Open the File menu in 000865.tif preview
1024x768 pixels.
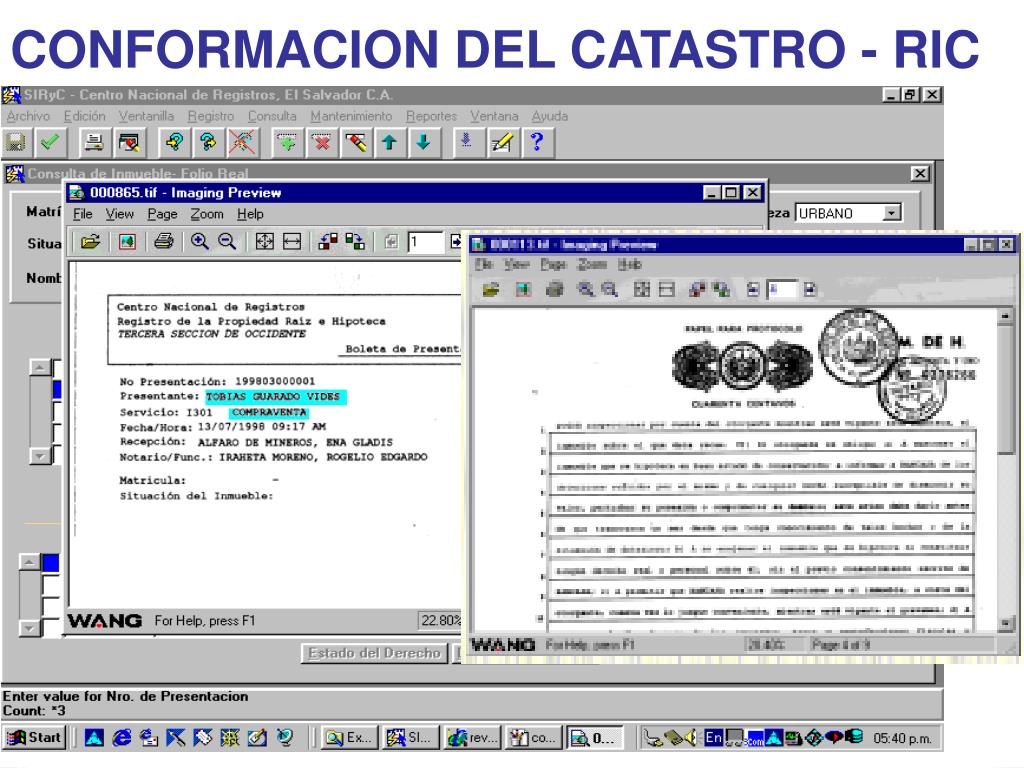82,214
